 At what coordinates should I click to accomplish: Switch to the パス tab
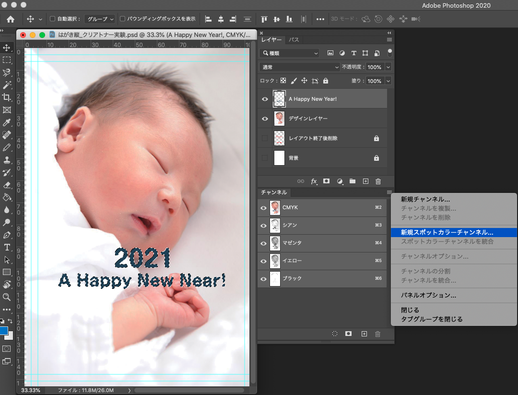[294, 40]
